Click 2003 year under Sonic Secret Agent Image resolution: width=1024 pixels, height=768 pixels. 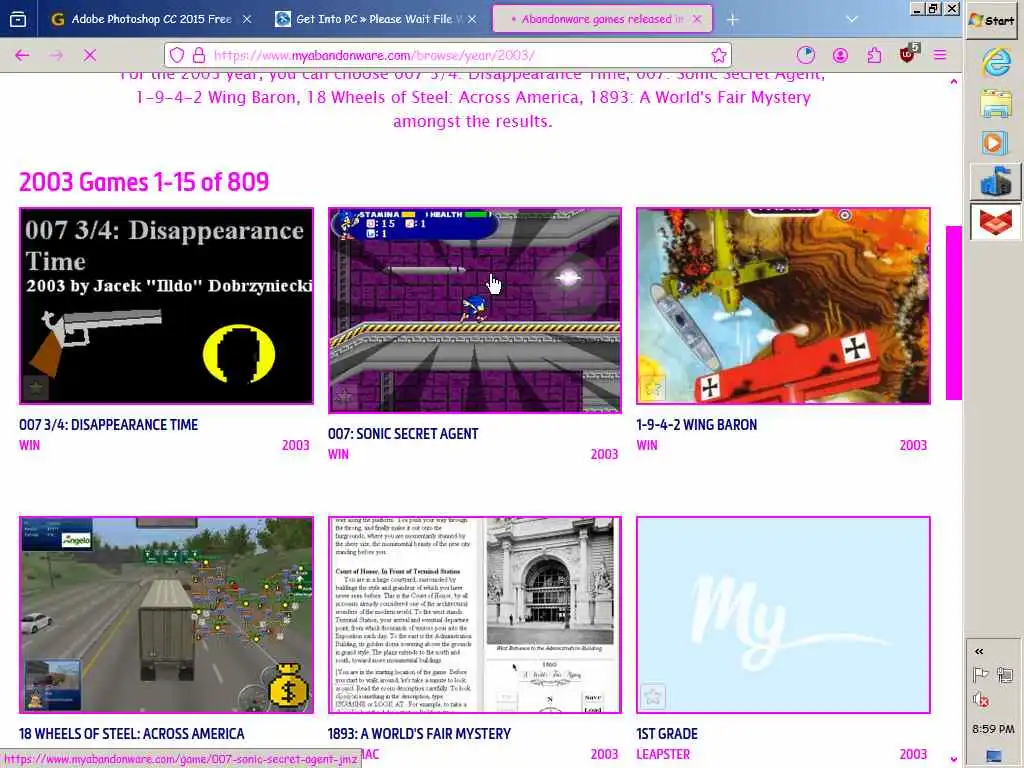pyautogui.click(x=604, y=455)
